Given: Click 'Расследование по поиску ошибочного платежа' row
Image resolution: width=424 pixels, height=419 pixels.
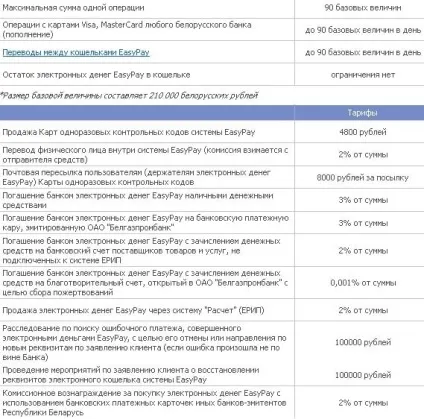Looking at the screenshot, I should 144,343.
